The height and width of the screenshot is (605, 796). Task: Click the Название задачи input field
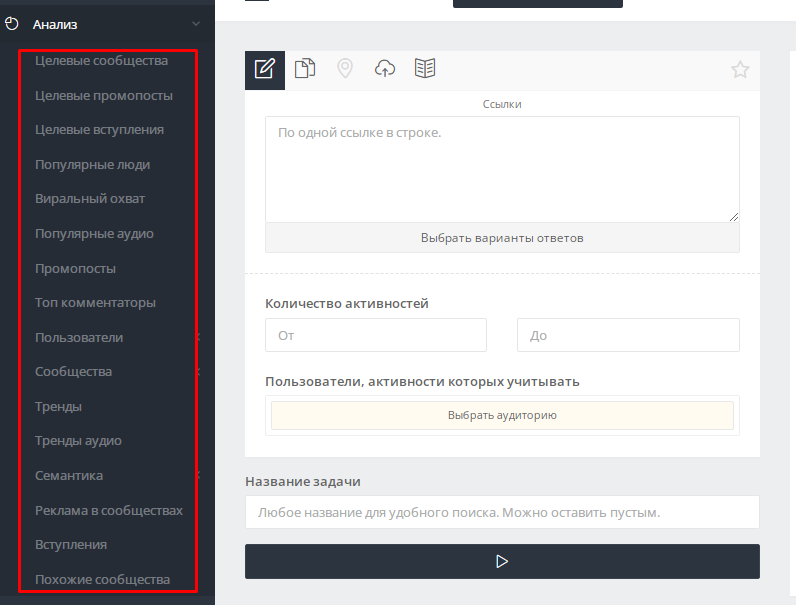(x=502, y=512)
